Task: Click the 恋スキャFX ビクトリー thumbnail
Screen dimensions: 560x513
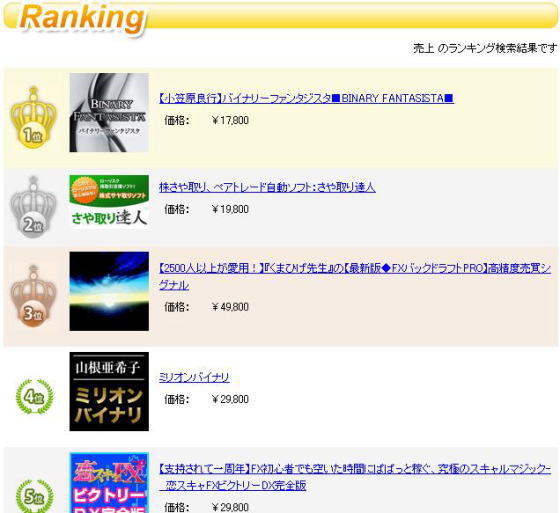Action: coord(109,482)
